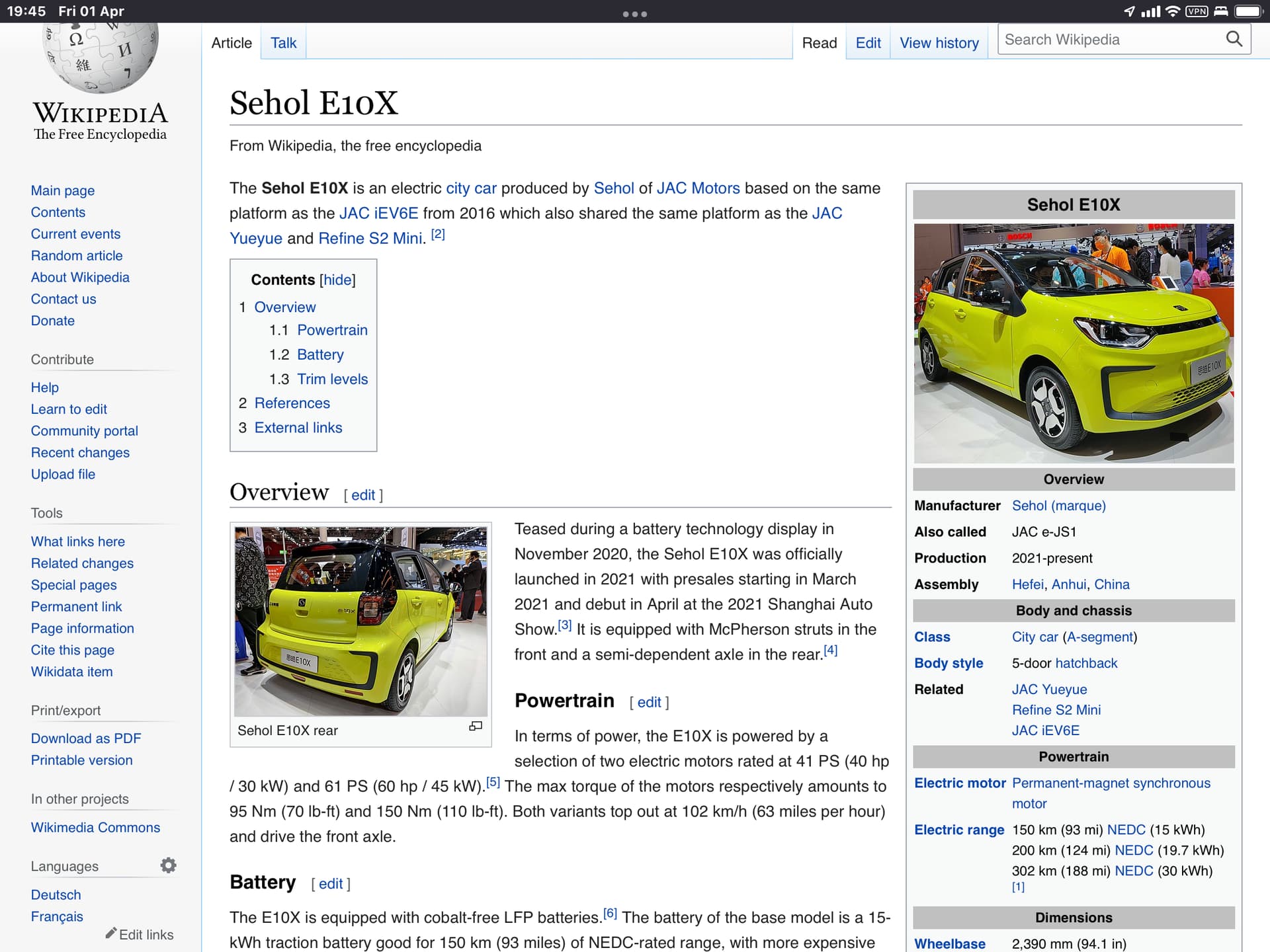
Task: Open the A-segment link
Action: 1099,637
